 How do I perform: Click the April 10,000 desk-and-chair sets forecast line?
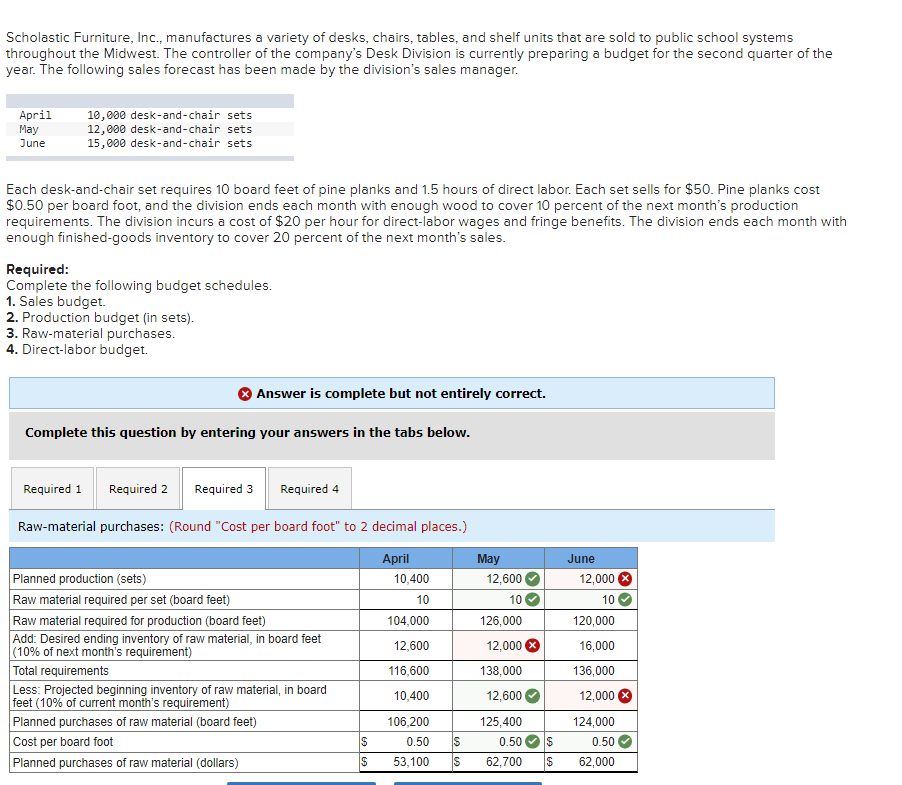coord(135,115)
